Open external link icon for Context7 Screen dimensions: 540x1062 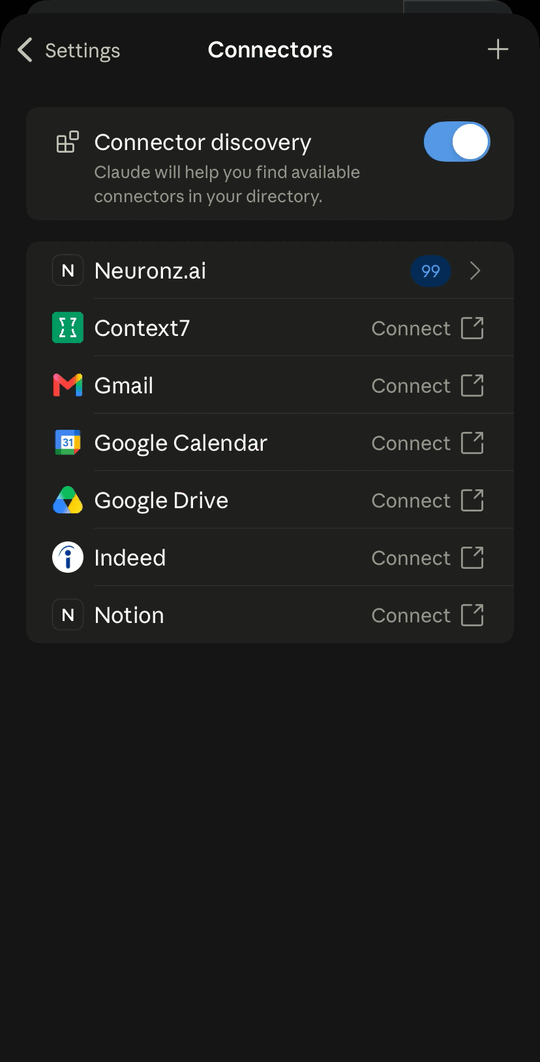473,328
